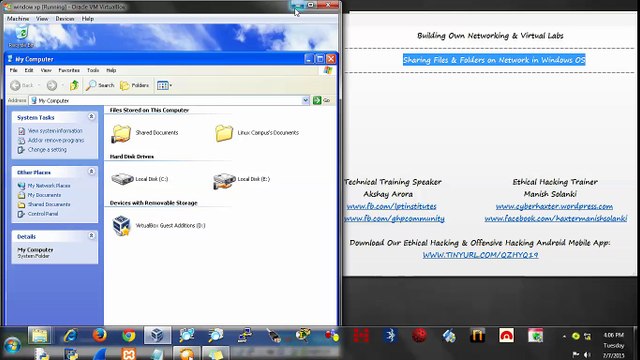Maximize the My Computer window
This screenshot has height=360, width=640.
pos(320,59)
